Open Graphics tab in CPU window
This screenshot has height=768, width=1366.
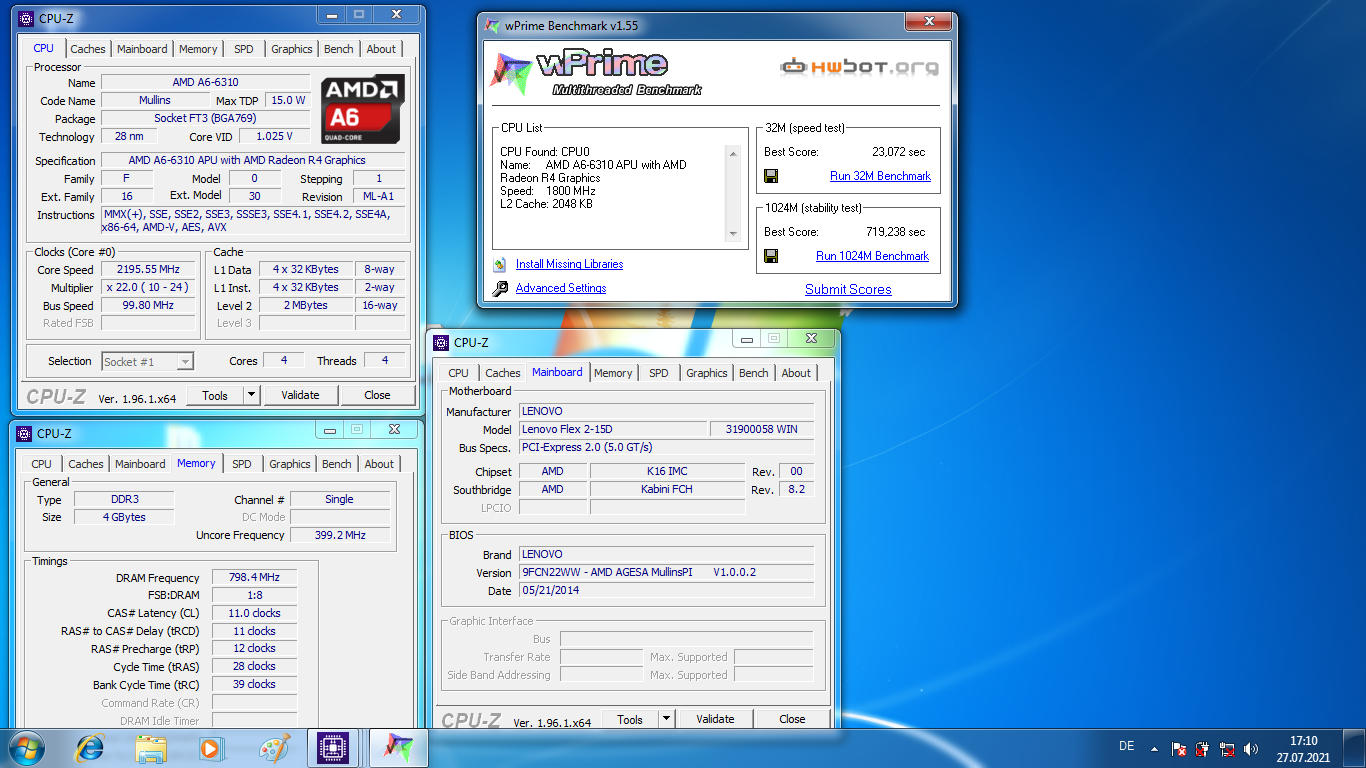[x=292, y=49]
